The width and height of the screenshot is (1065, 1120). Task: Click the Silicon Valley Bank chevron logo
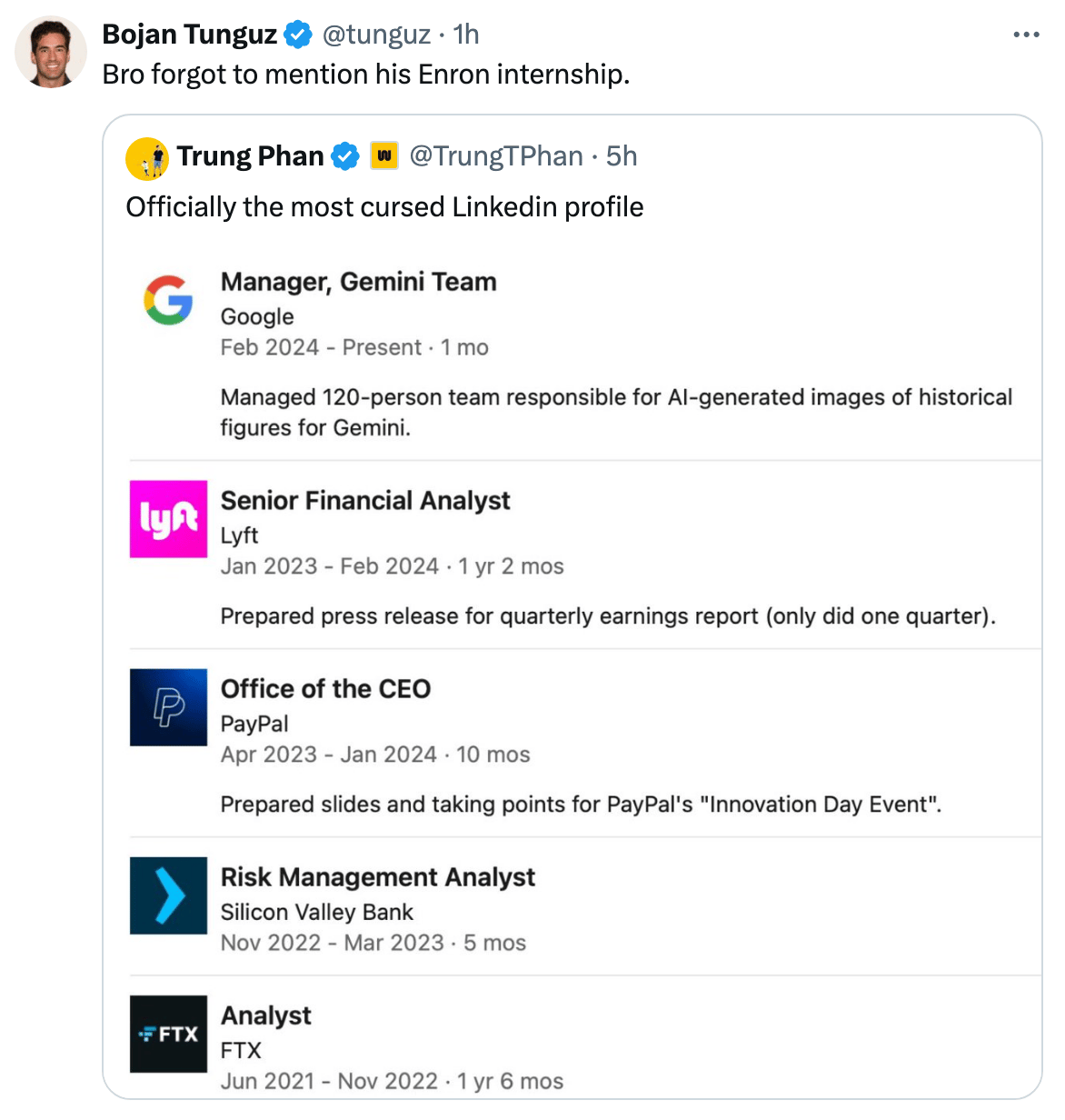pos(168,895)
